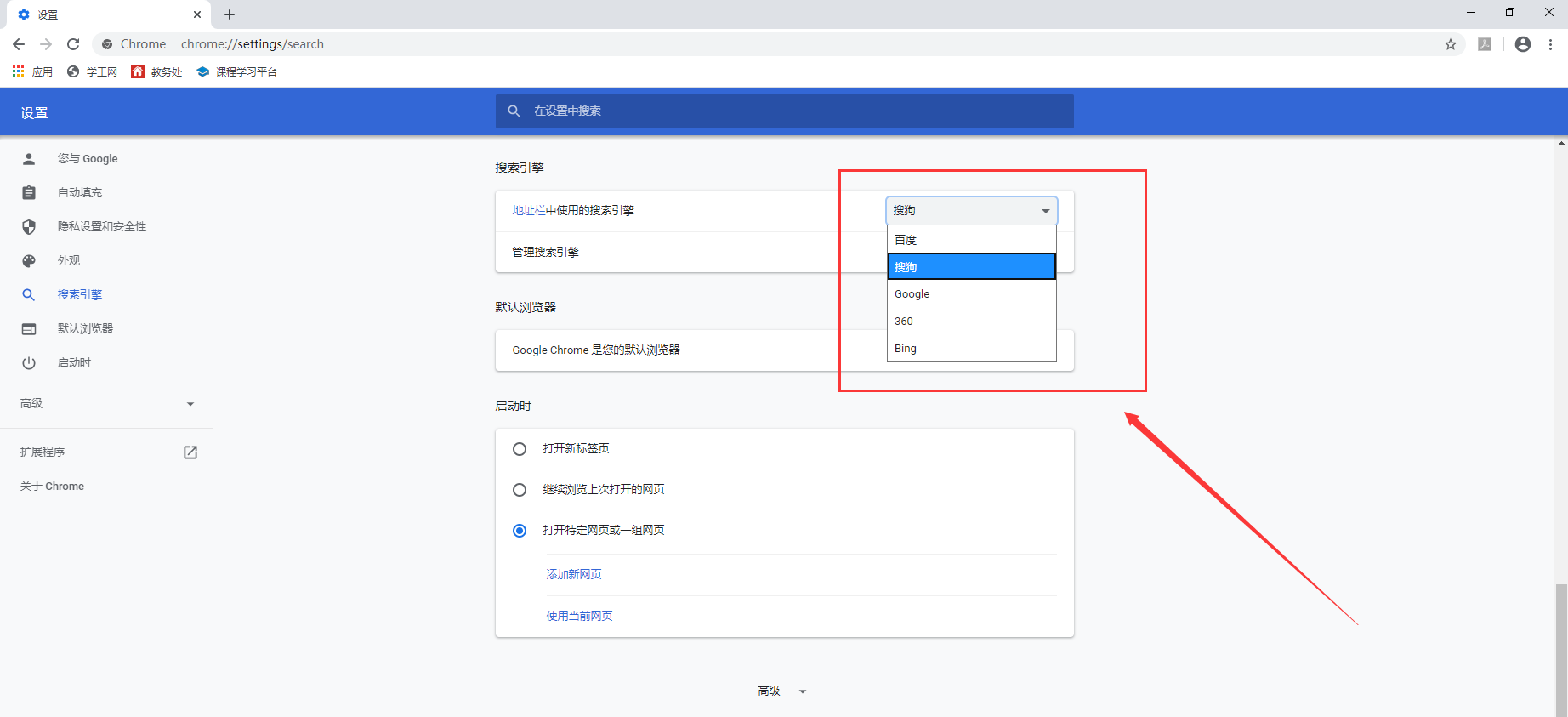This screenshot has height=717, width=1568.
Task: Go to 外观 settings section
Action: (x=69, y=261)
